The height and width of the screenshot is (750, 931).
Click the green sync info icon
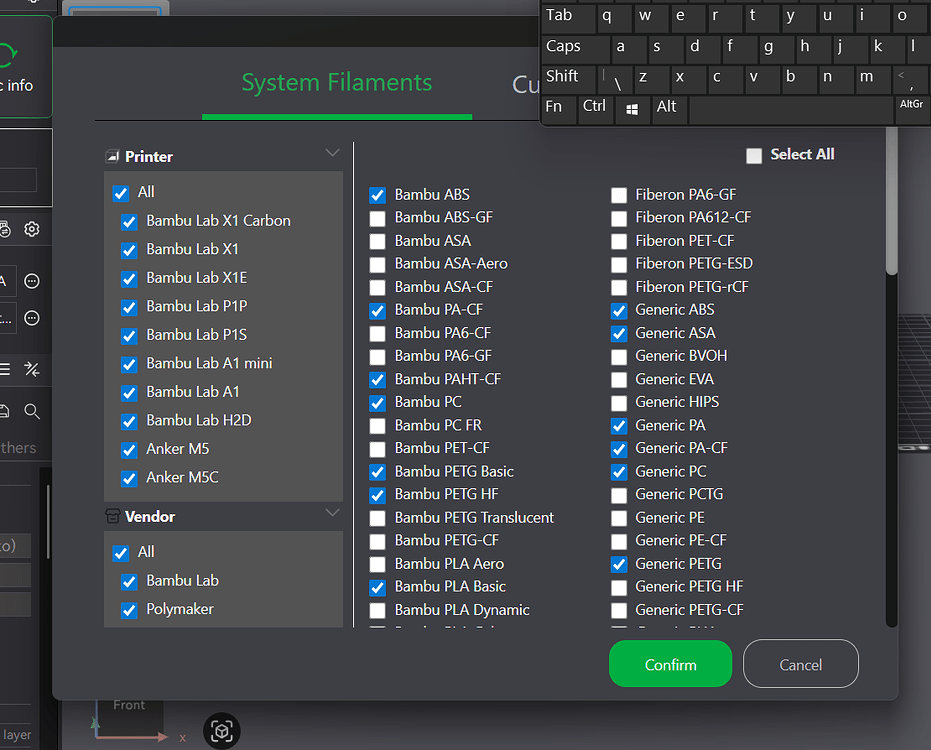coord(7,55)
